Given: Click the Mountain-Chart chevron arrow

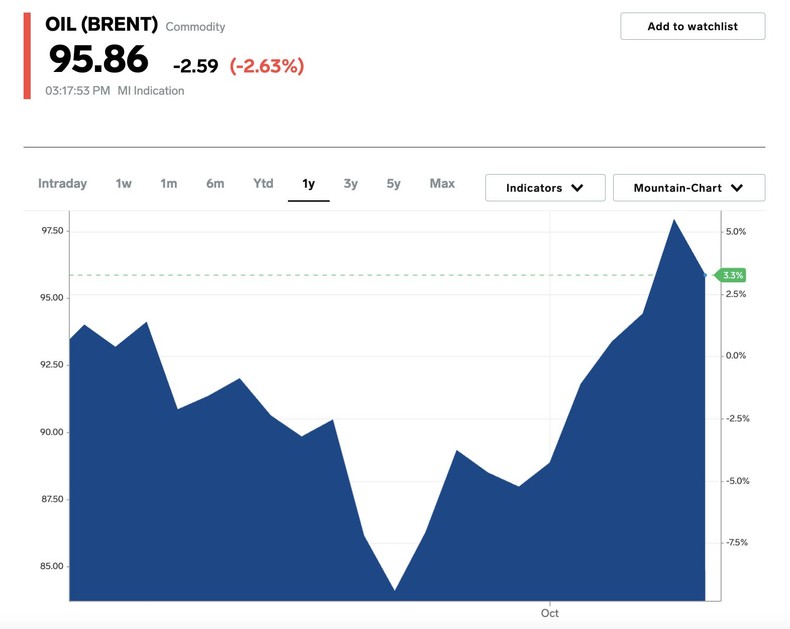Looking at the screenshot, I should coord(737,188).
